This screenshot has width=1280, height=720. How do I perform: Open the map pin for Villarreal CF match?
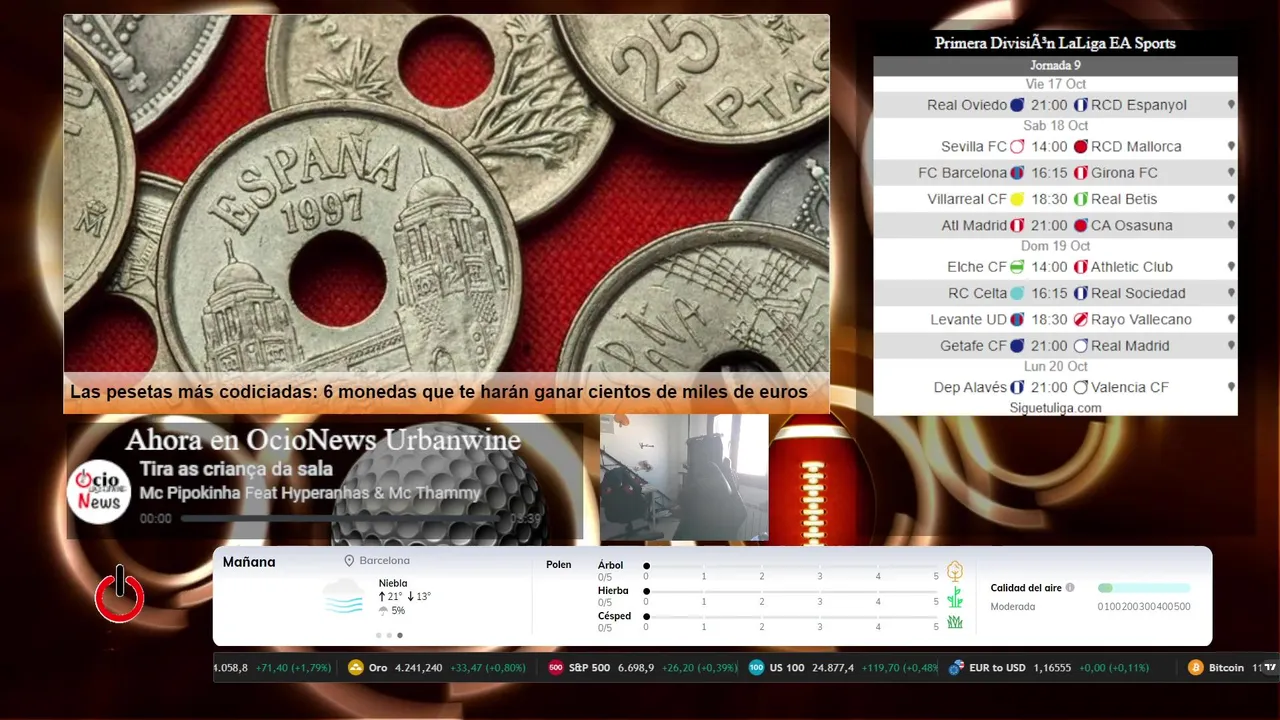1231,199
